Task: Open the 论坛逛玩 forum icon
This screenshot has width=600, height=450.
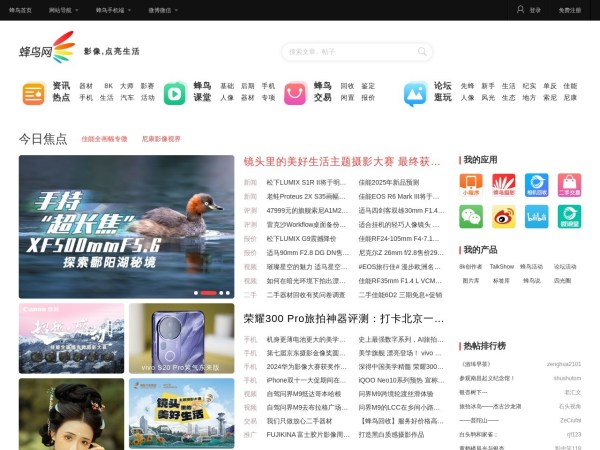Action: (416, 93)
